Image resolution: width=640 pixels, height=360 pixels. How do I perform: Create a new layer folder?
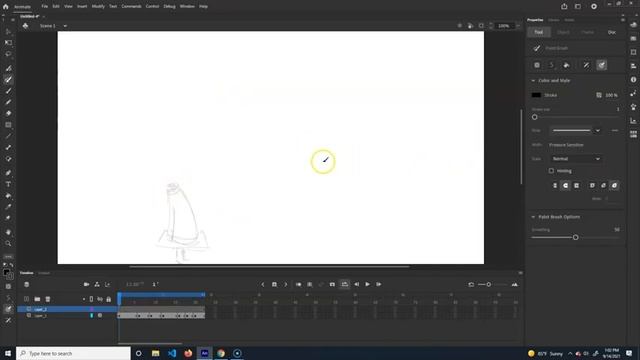pyautogui.click(x=37, y=299)
